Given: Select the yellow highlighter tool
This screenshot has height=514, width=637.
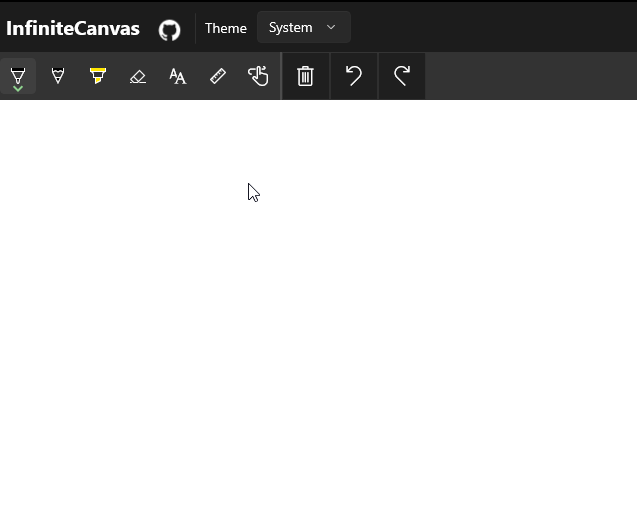Looking at the screenshot, I should [98, 76].
